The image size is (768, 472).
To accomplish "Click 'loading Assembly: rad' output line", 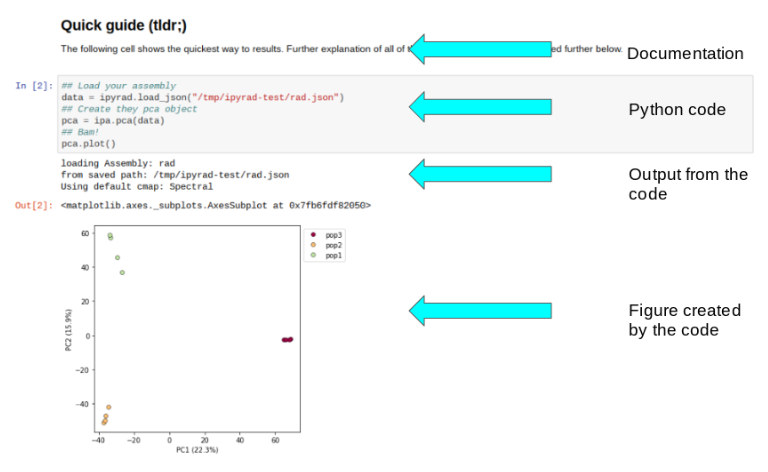I will 118,164.
